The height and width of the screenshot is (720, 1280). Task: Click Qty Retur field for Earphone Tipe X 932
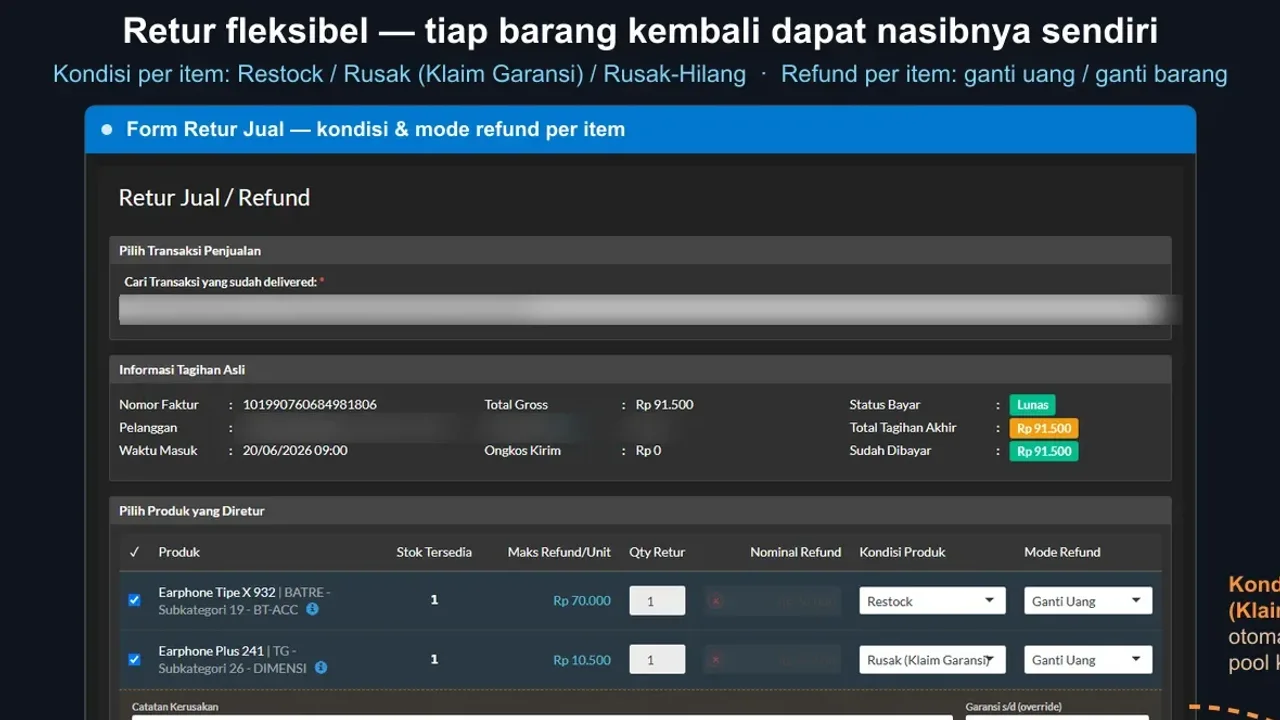click(657, 601)
